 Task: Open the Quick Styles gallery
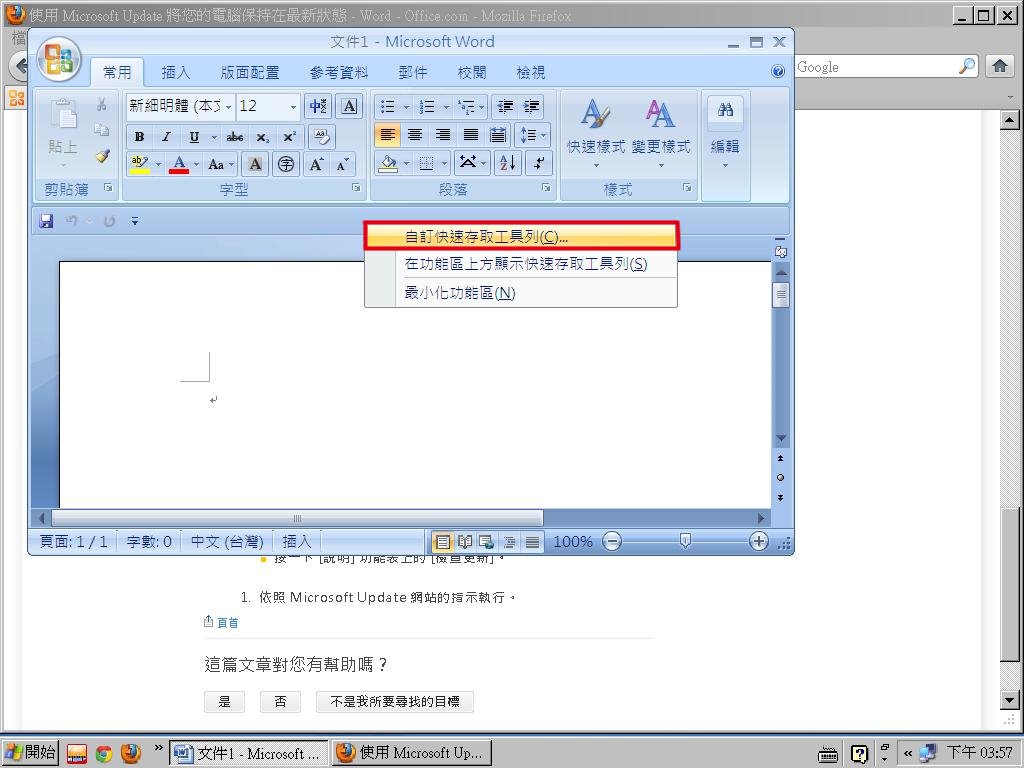596,133
